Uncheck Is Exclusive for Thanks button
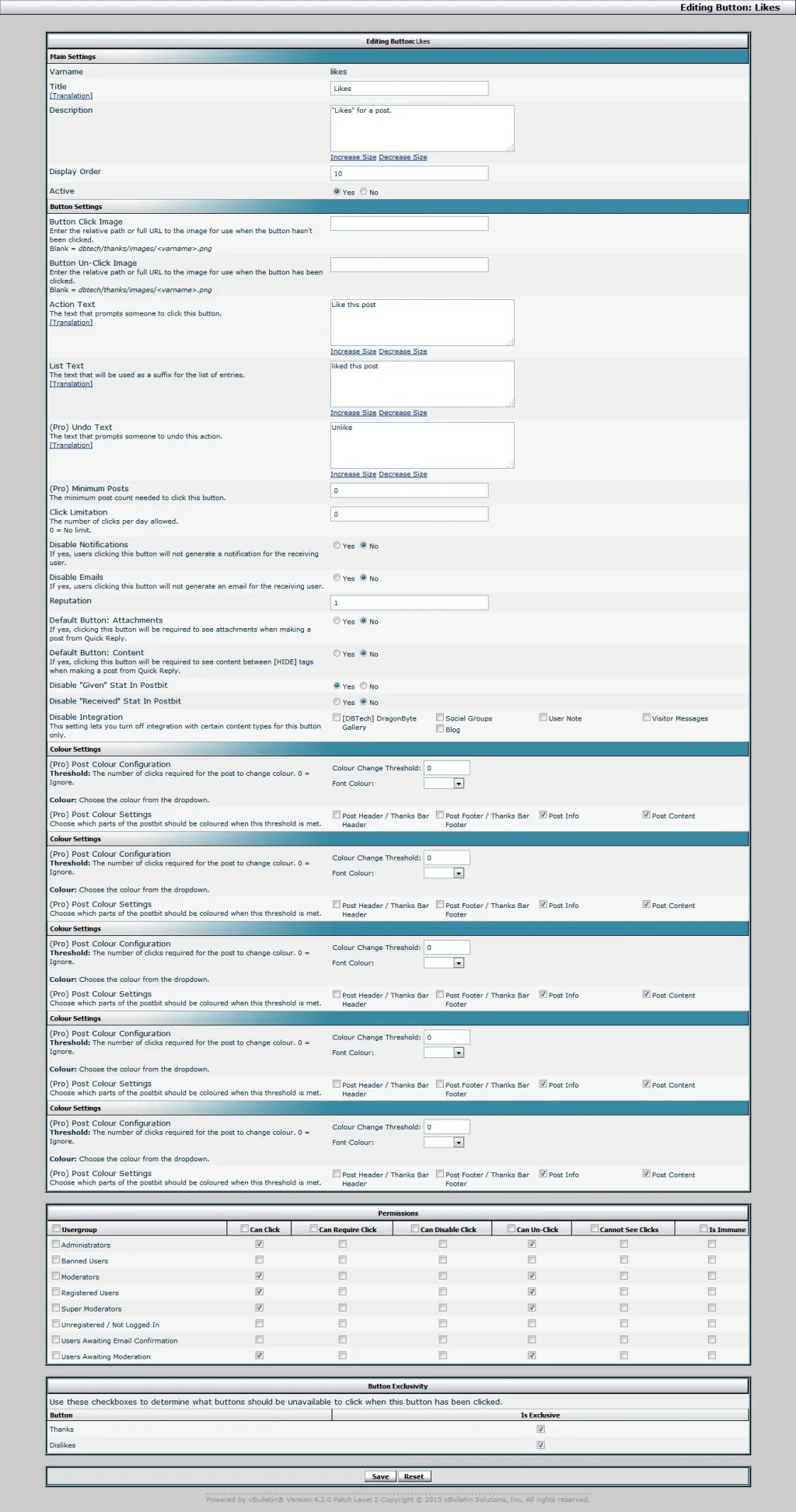 [541, 1430]
